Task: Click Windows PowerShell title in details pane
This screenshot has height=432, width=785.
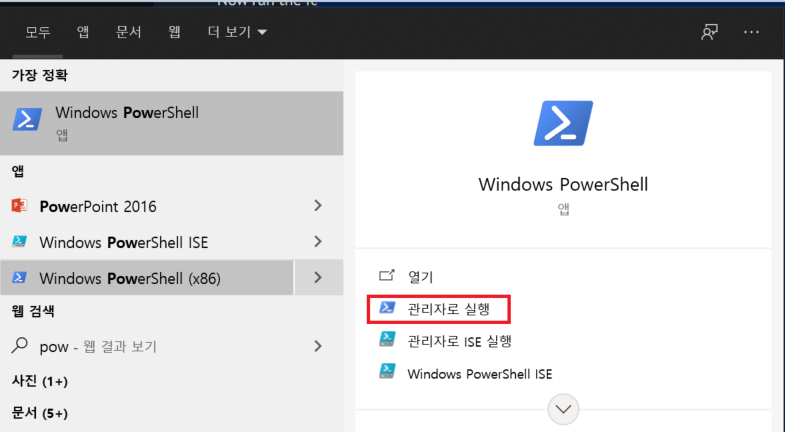Action: (x=563, y=184)
